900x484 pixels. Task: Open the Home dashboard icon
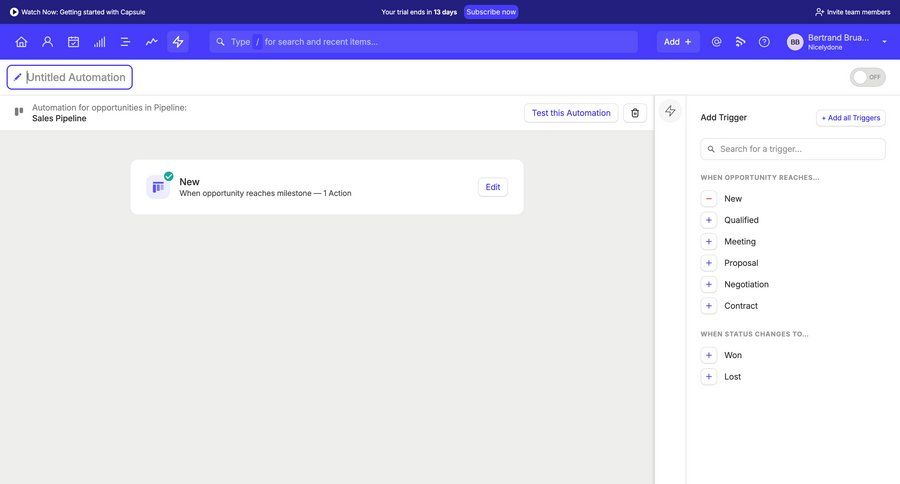(x=21, y=42)
